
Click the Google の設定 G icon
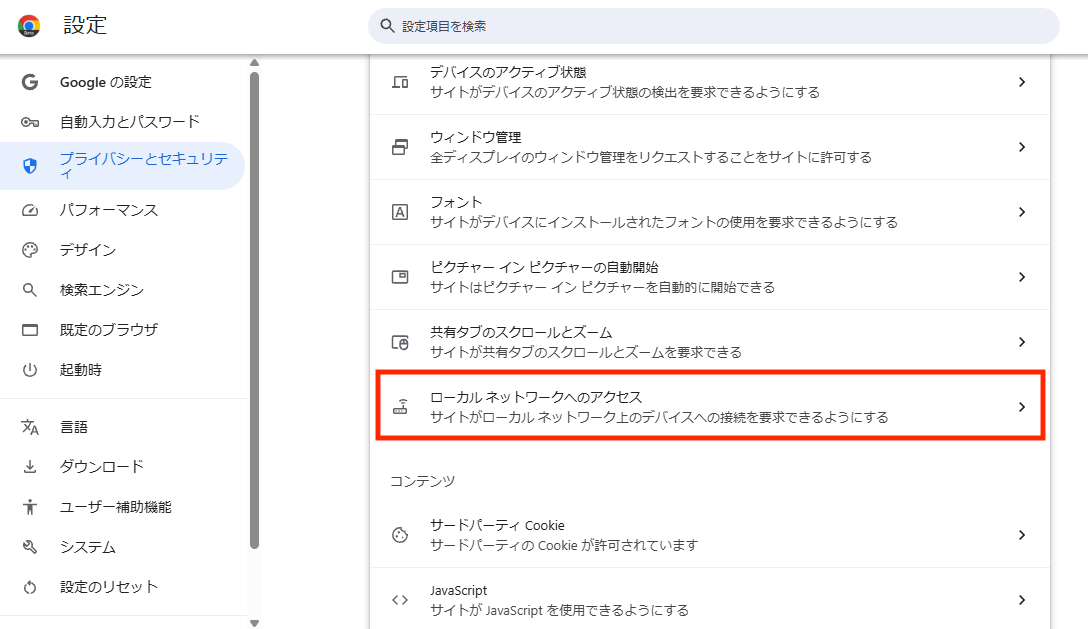pos(30,82)
